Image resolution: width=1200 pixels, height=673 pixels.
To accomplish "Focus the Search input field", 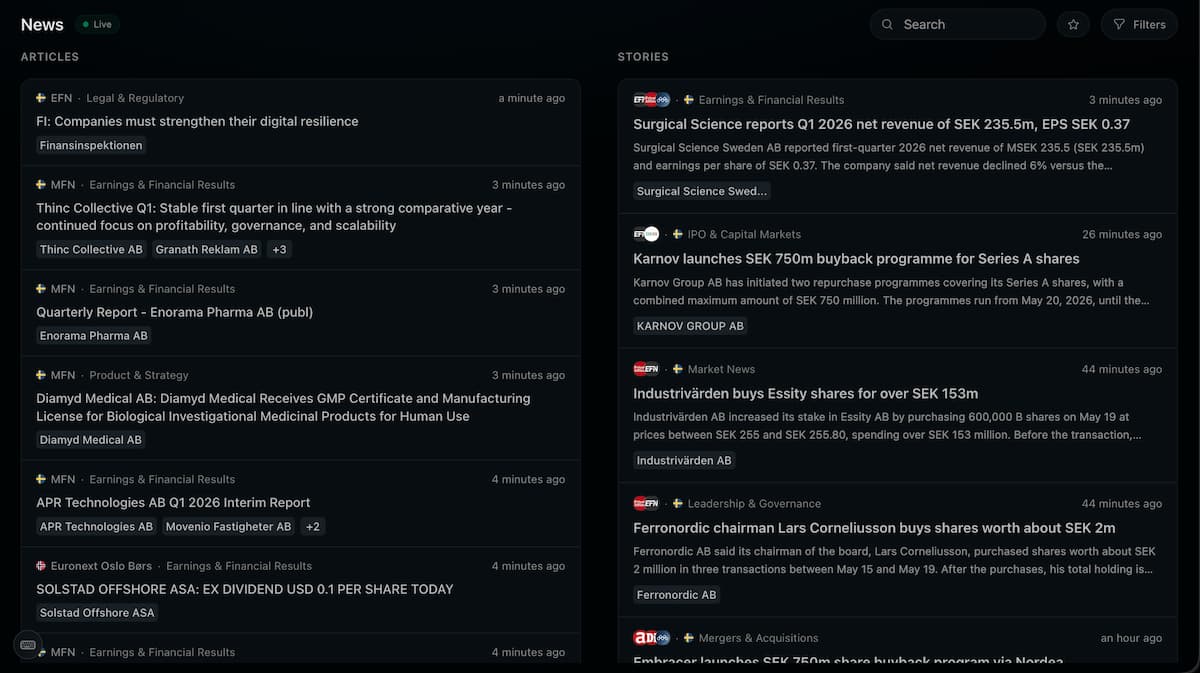I will (958, 24).
